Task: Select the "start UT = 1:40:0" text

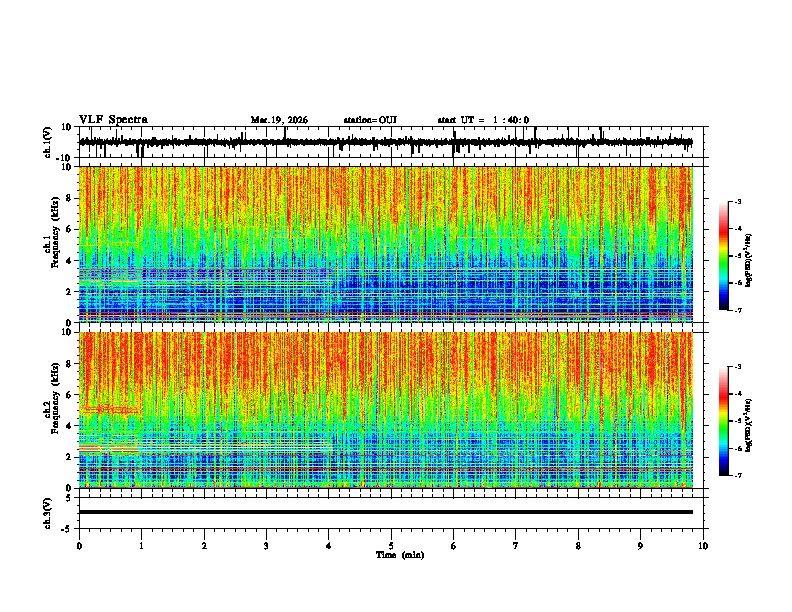Action: (483, 120)
